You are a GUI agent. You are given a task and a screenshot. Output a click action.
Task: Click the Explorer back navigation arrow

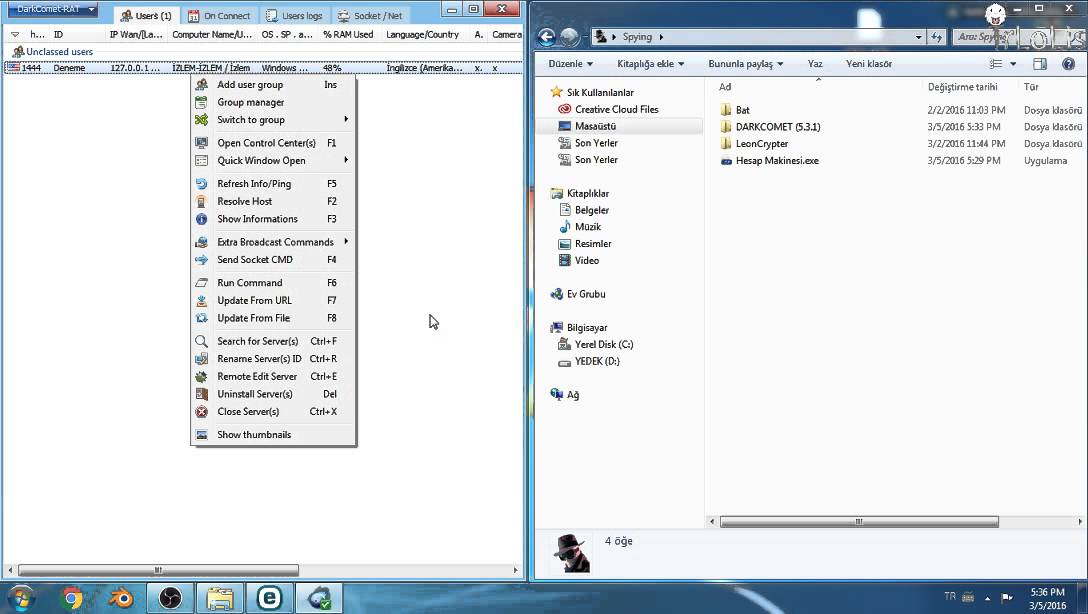click(547, 37)
